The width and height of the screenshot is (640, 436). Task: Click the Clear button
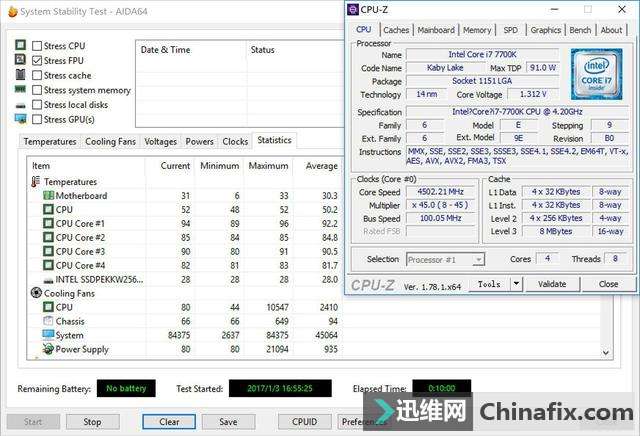tap(169, 422)
